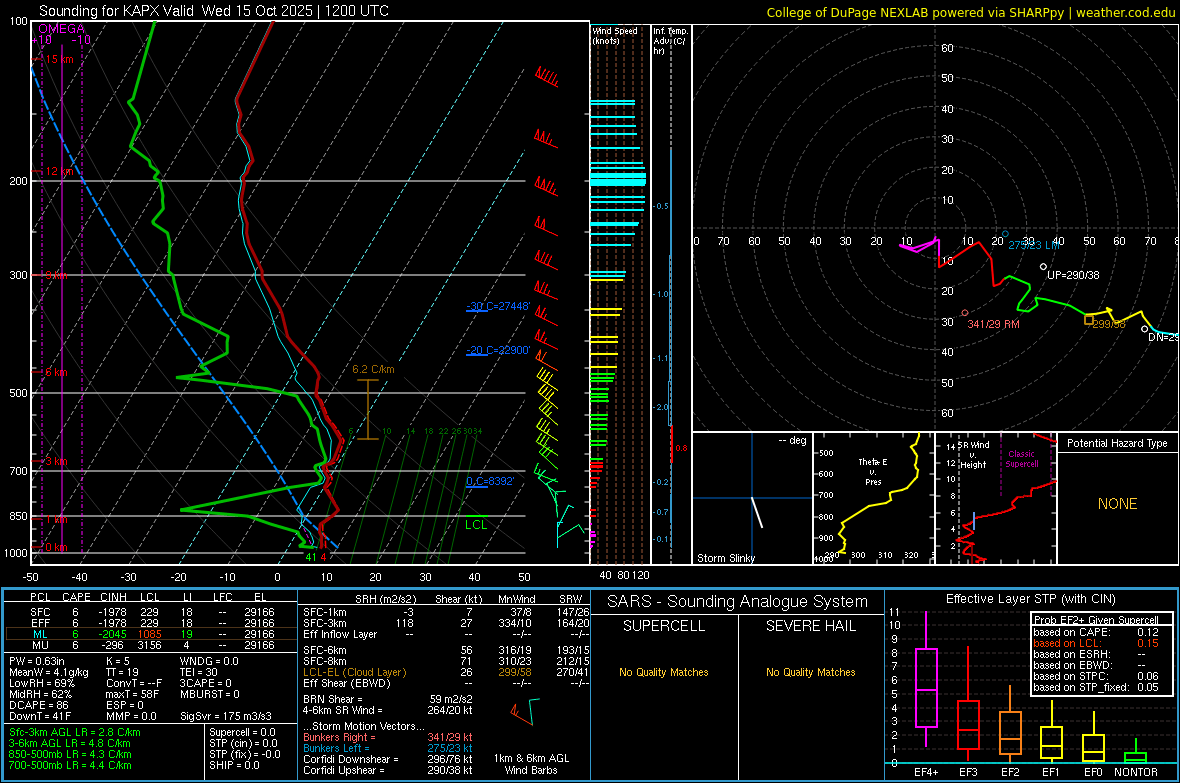Click the 'Corfidi Downshear = 296/76 kt' line
Screen dimensions: 1180x783
(x=388, y=760)
